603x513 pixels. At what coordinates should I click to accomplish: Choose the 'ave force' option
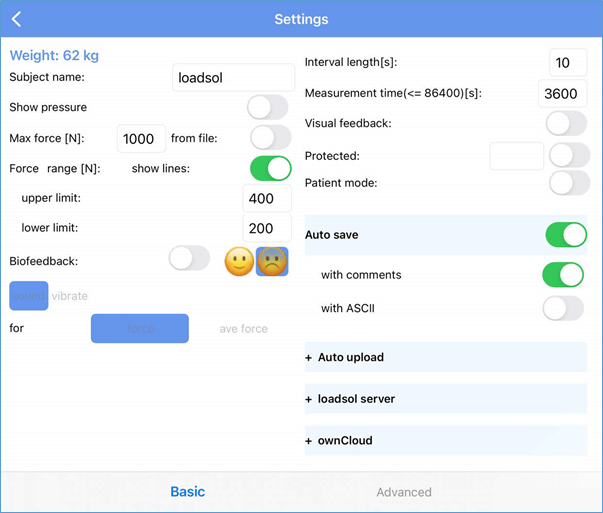[244, 329]
